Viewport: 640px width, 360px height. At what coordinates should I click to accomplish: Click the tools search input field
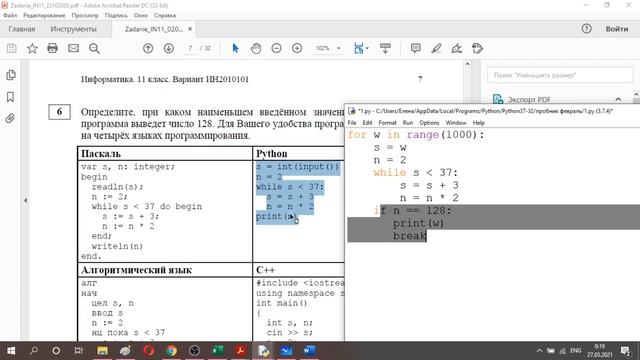[560, 75]
